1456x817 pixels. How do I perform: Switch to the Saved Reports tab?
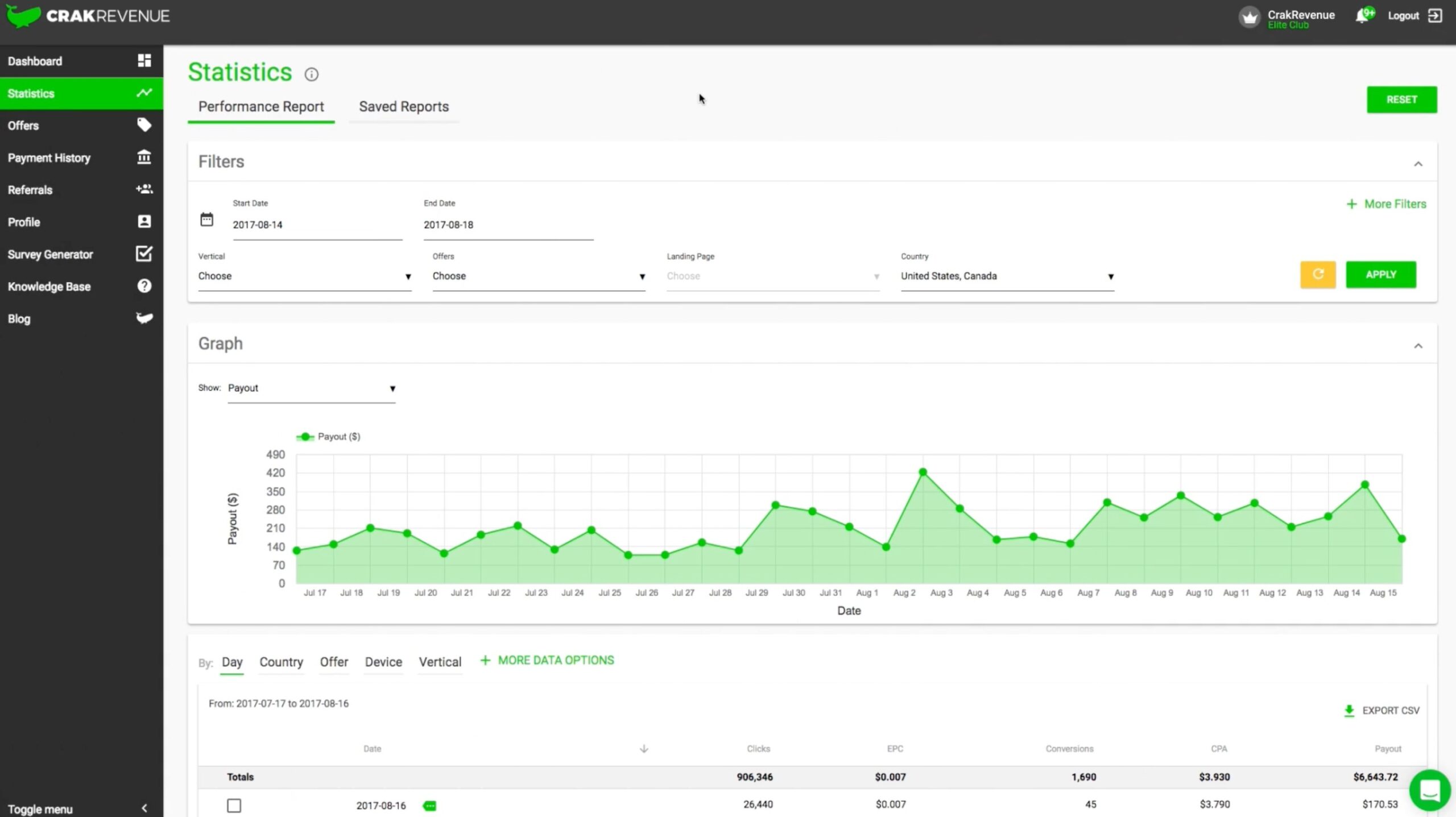click(x=404, y=107)
